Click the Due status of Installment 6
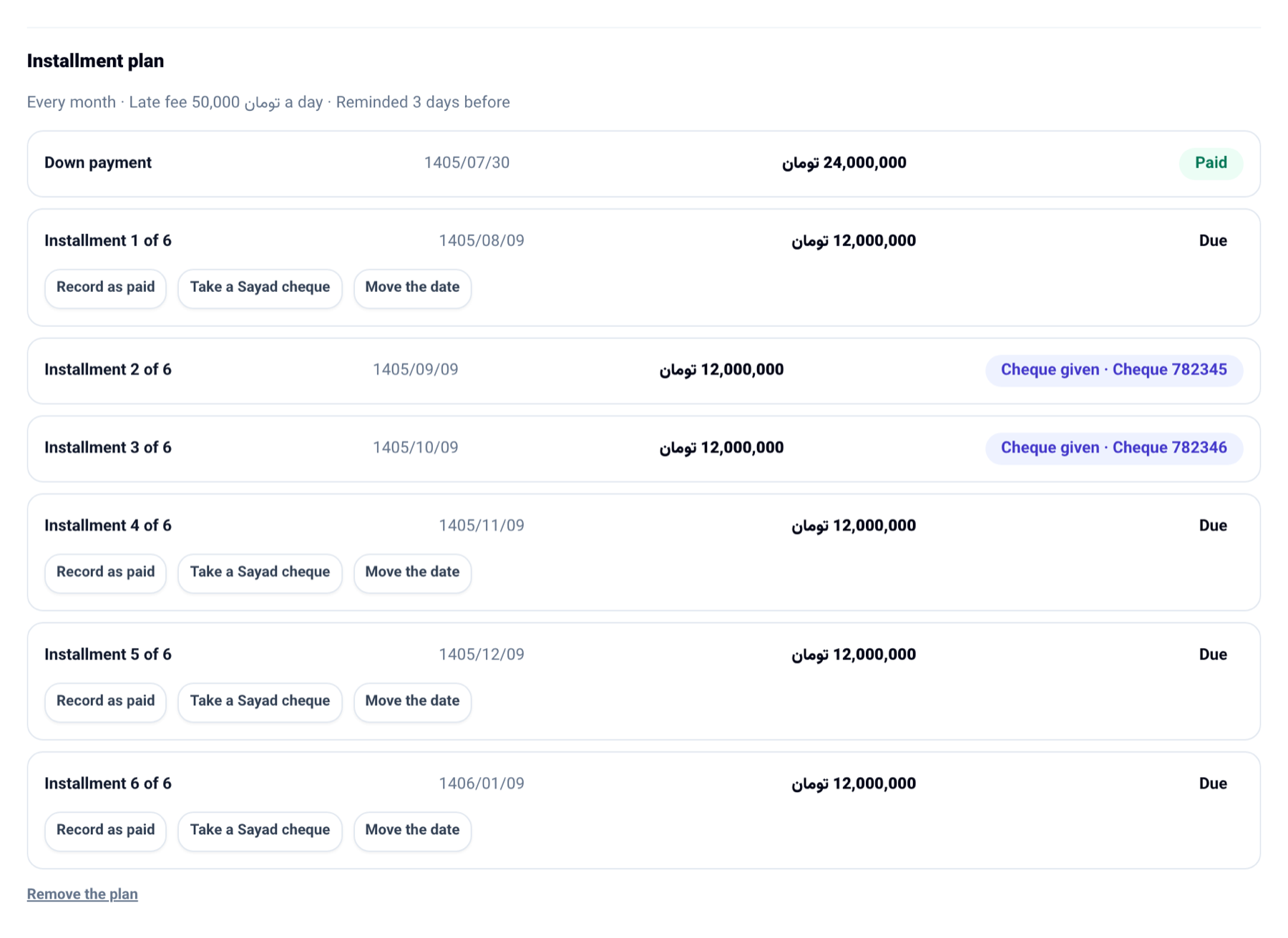The height and width of the screenshot is (938, 1288). [x=1213, y=784]
